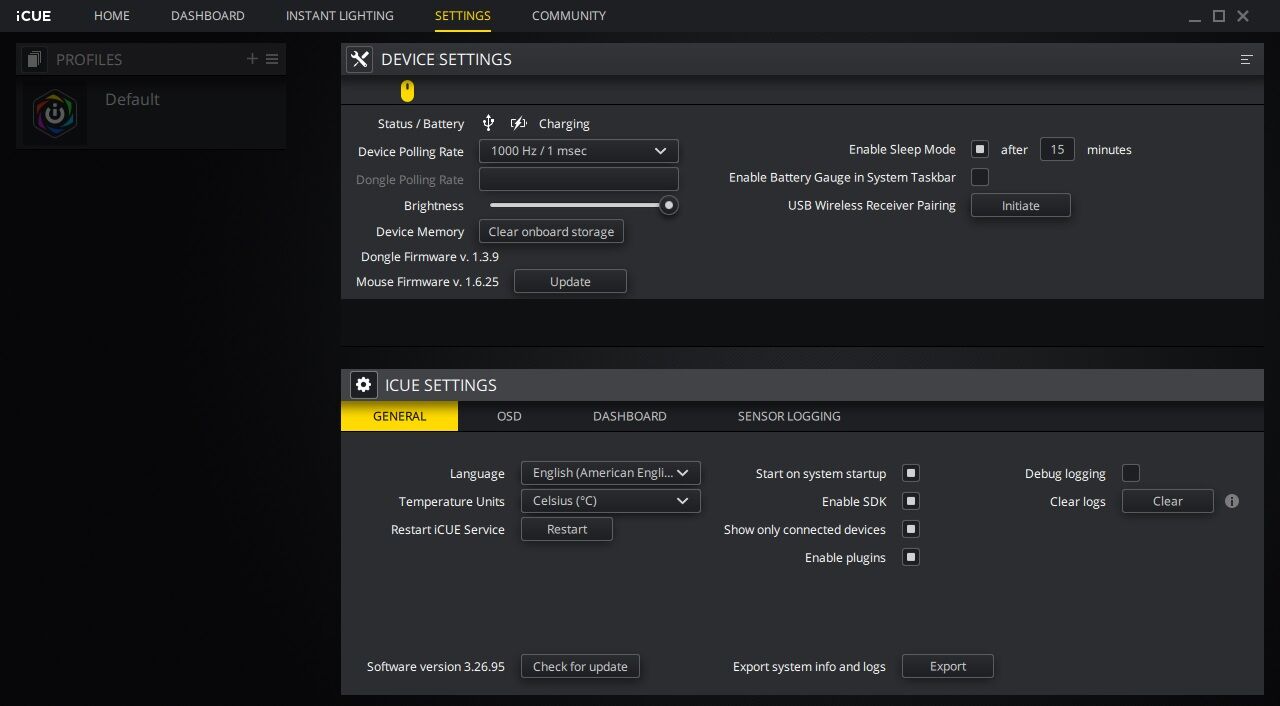The image size is (1280, 706).
Task: Click the iCUE Settings gear icon
Action: coord(364,385)
